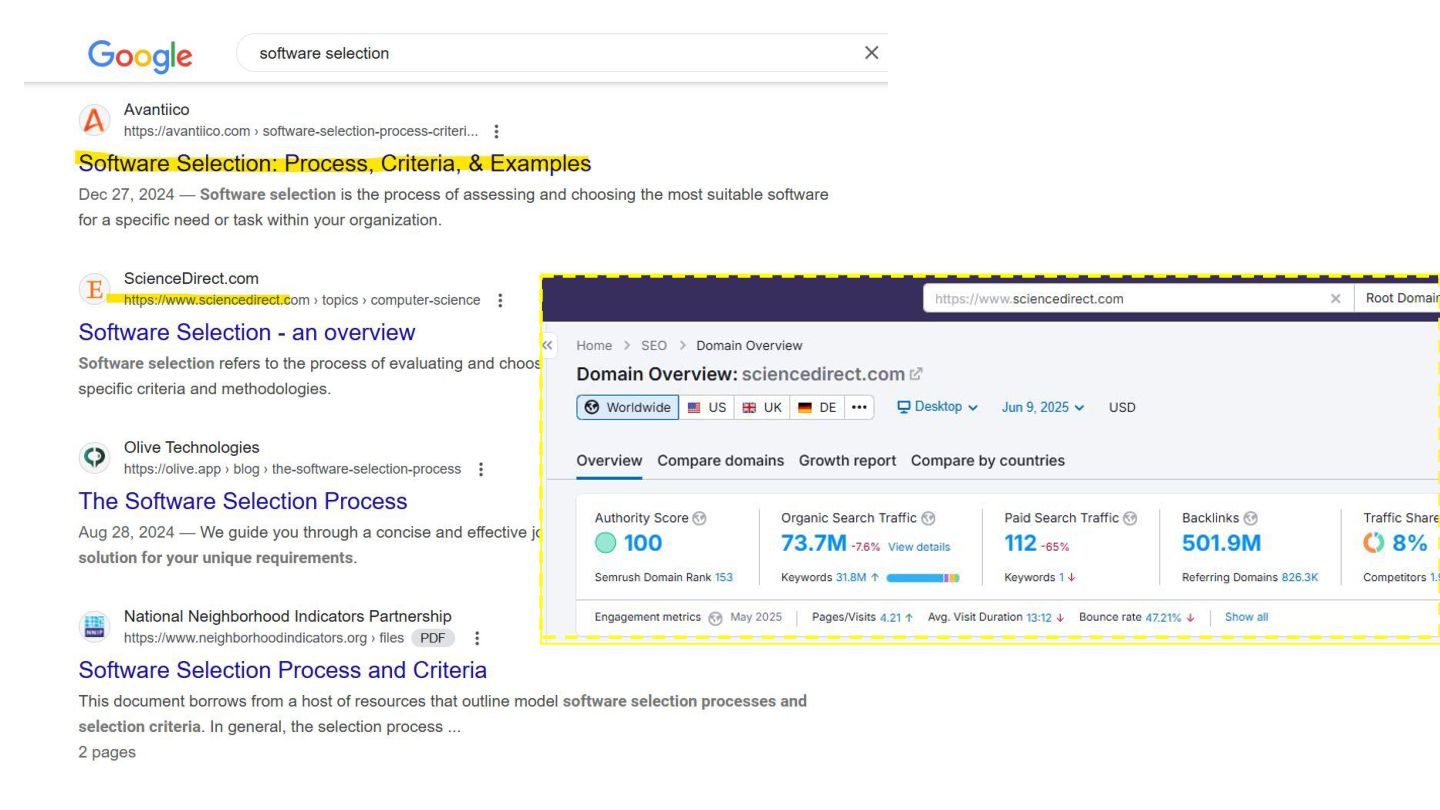Select the Worldwide database toggle

pos(627,407)
